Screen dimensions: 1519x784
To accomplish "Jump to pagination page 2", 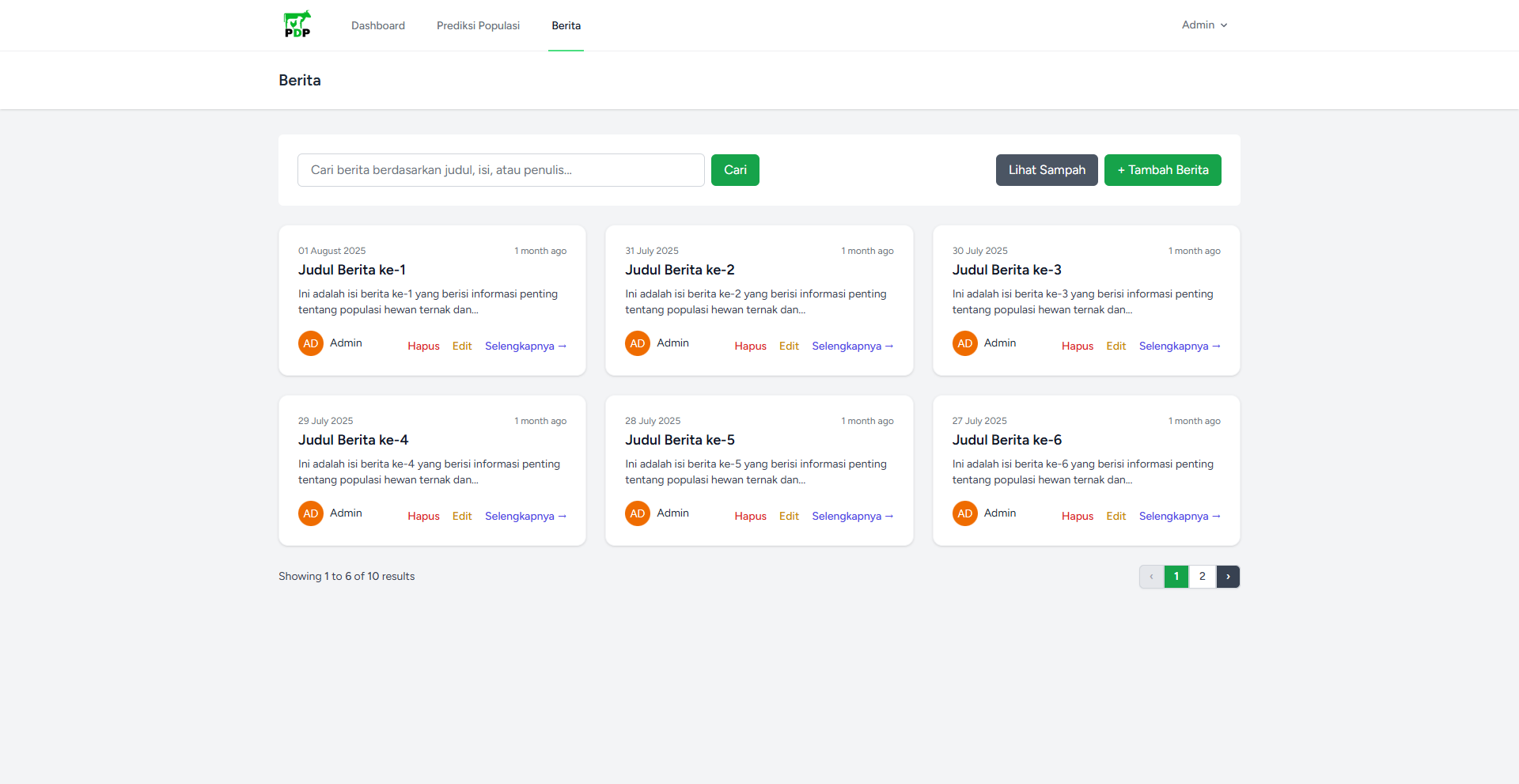I will 1203,577.
